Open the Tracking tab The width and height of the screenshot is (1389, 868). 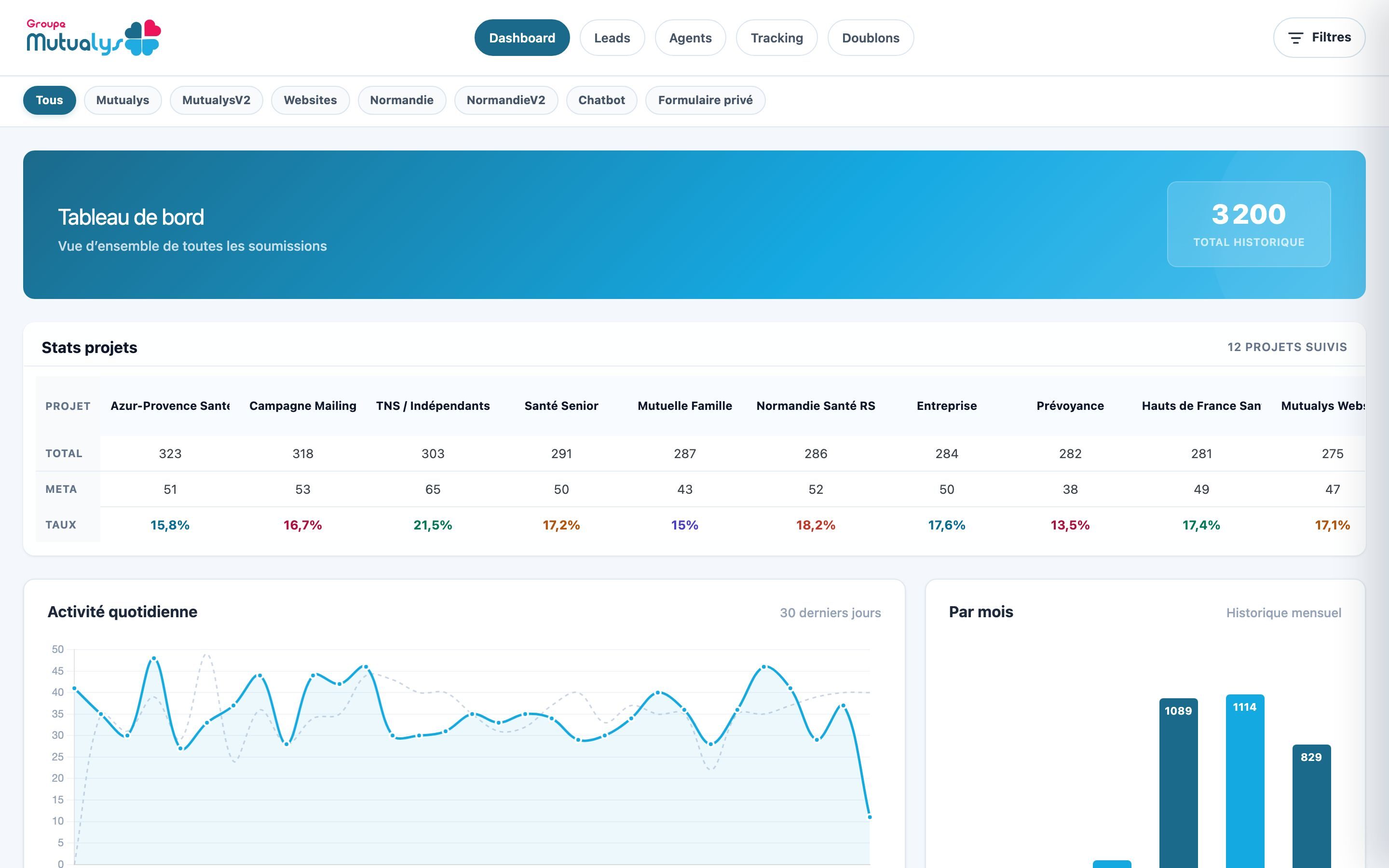pyautogui.click(x=776, y=38)
